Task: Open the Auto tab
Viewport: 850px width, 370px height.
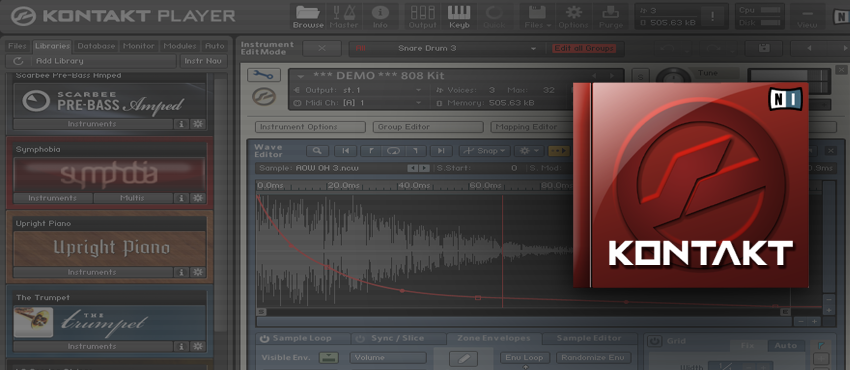Action: click(215, 46)
